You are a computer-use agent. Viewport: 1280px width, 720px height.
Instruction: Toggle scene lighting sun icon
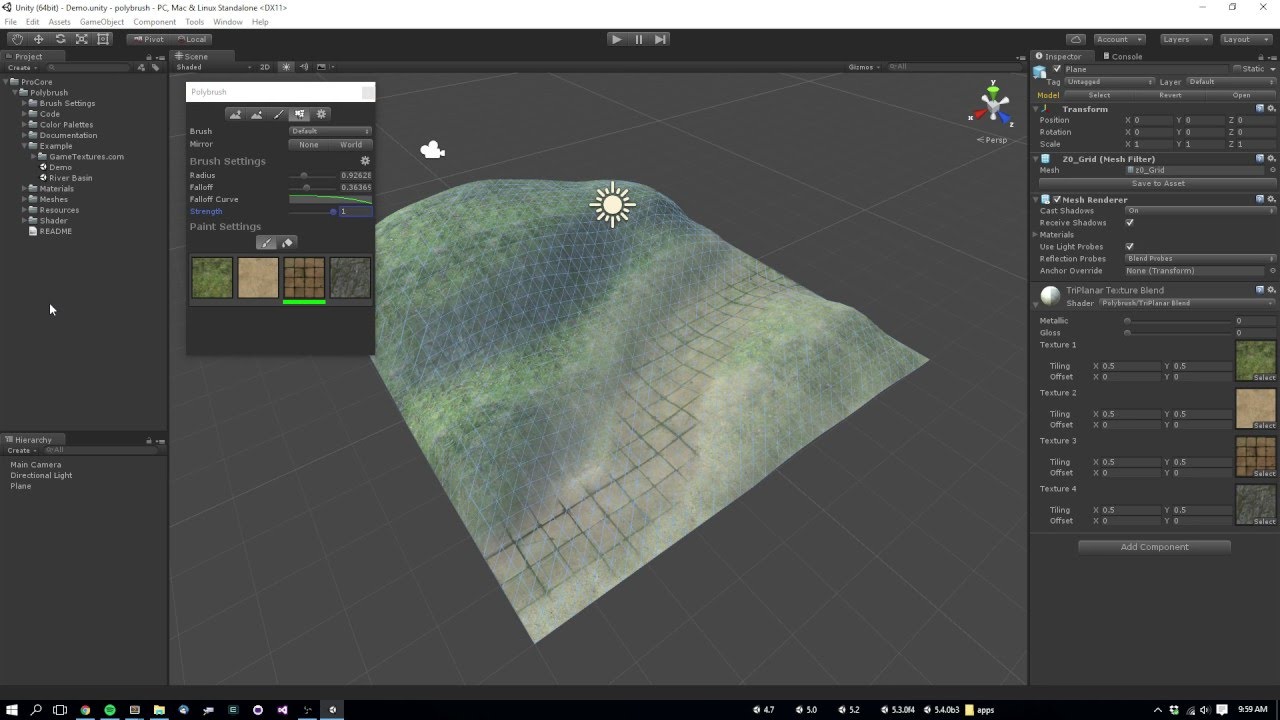[286, 67]
